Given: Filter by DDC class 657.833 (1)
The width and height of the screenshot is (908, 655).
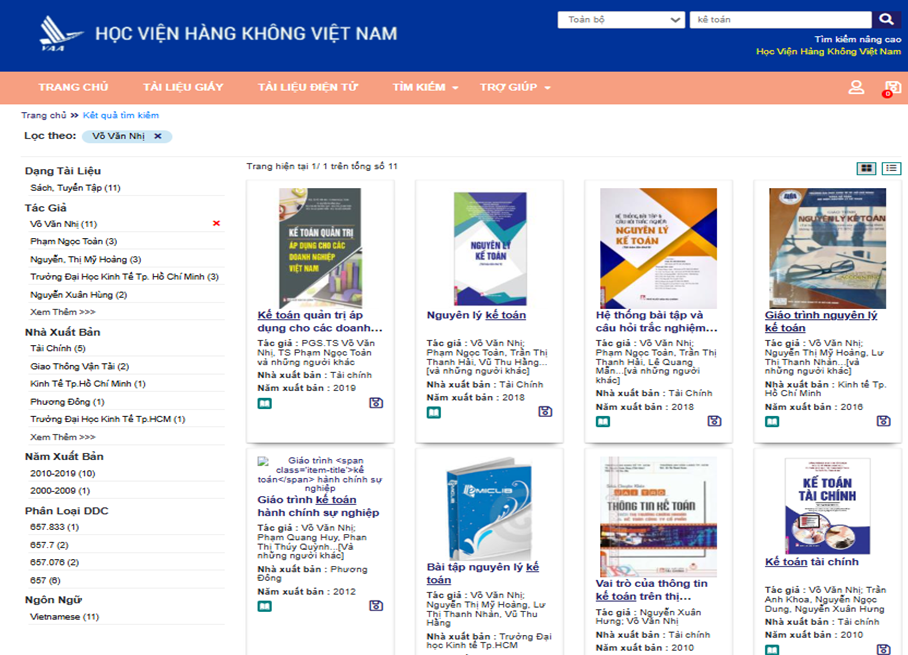Looking at the screenshot, I should click(54, 527).
